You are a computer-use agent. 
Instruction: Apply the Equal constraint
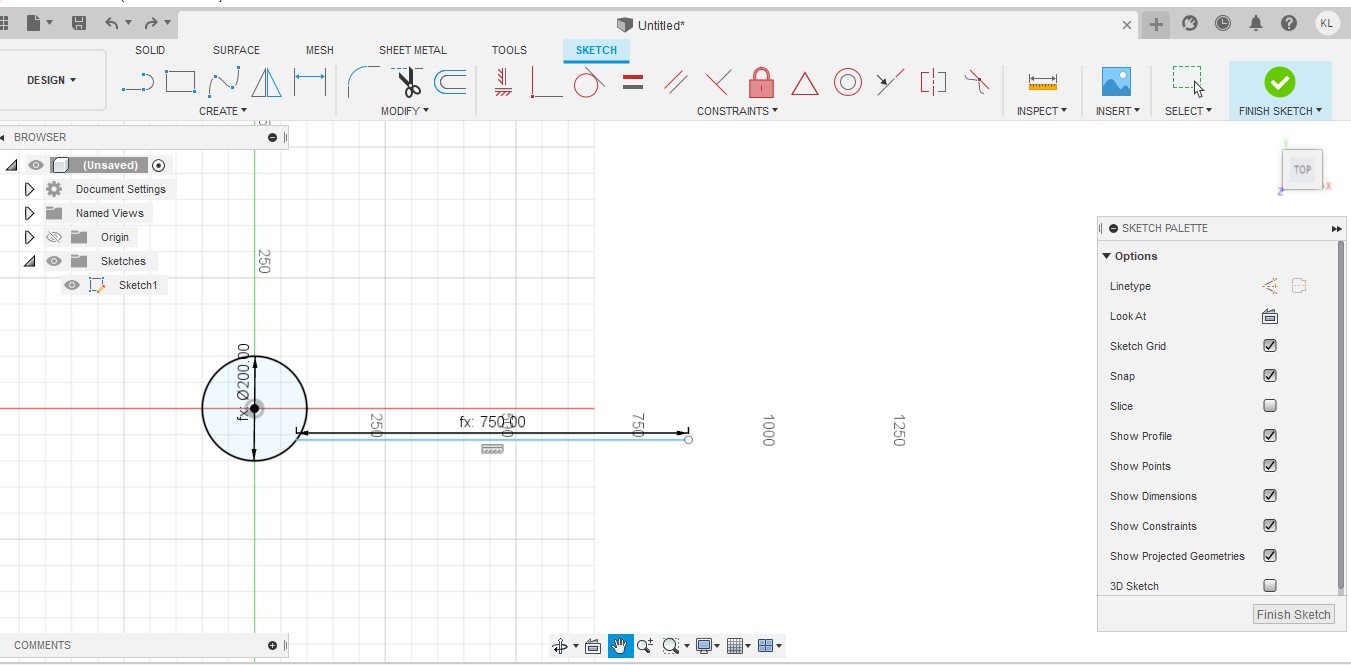click(x=632, y=82)
